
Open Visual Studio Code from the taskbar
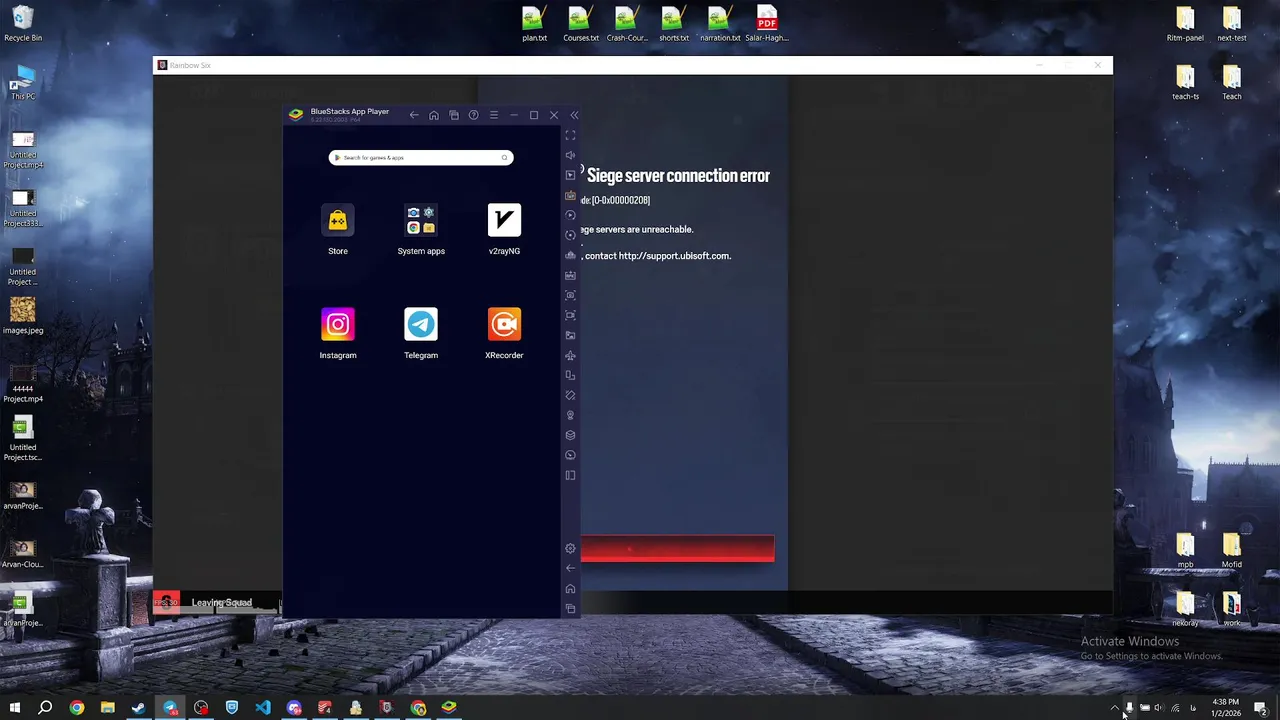click(263, 708)
